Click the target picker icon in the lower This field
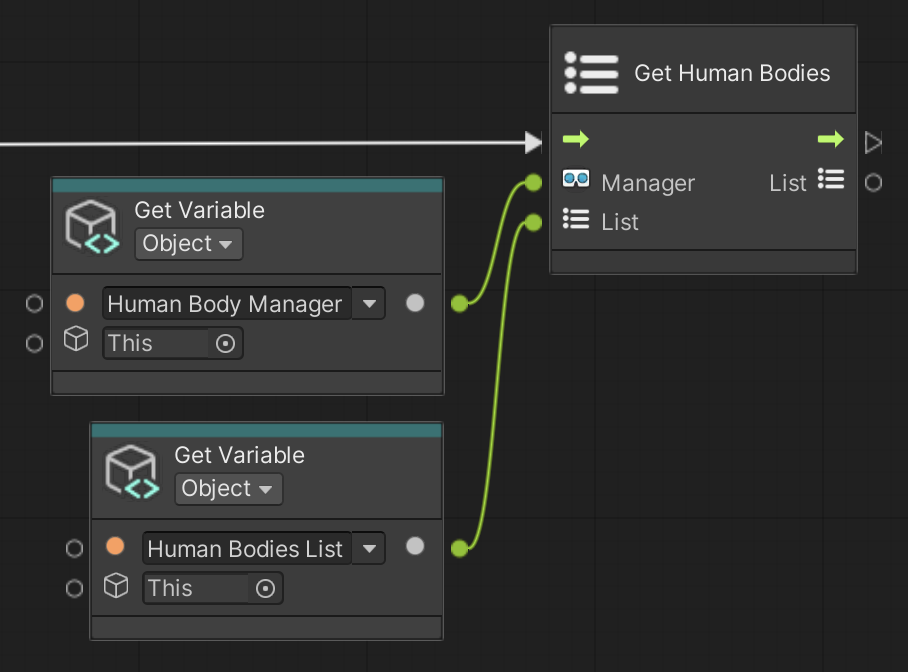This screenshot has width=908, height=672. pos(266,589)
